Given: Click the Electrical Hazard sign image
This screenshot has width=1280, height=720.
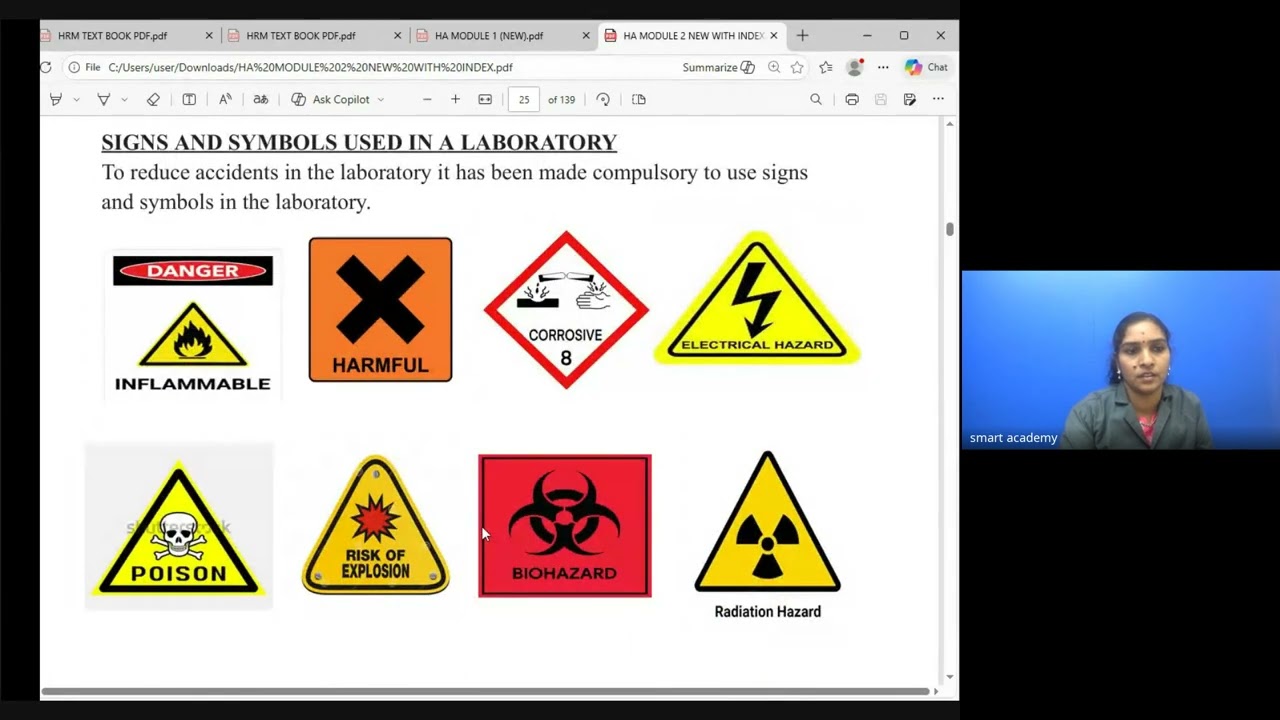Looking at the screenshot, I should click(x=757, y=298).
